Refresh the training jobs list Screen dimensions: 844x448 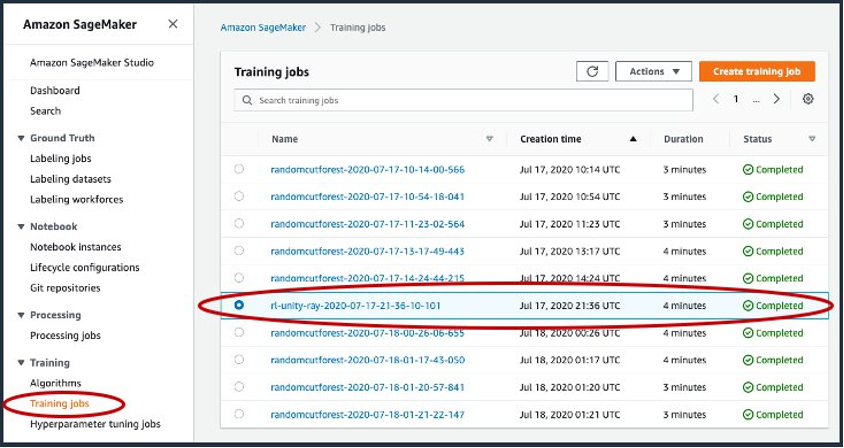pos(592,72)
